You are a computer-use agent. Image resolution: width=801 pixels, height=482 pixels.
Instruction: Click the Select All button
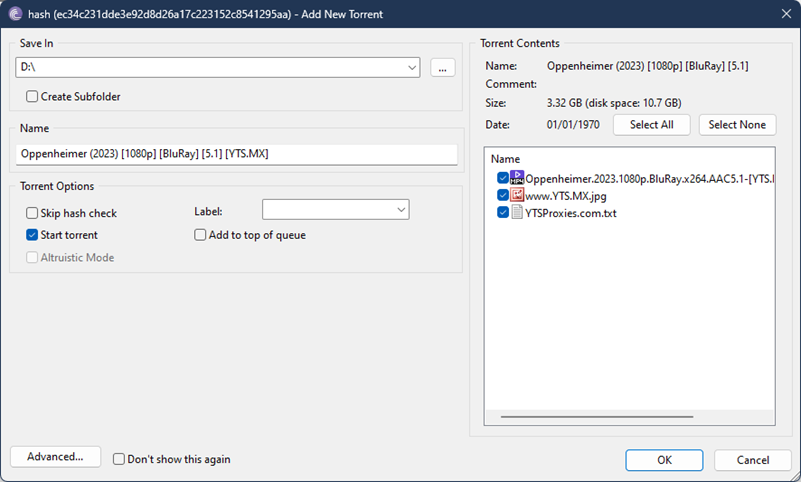(x=651, y=125)
